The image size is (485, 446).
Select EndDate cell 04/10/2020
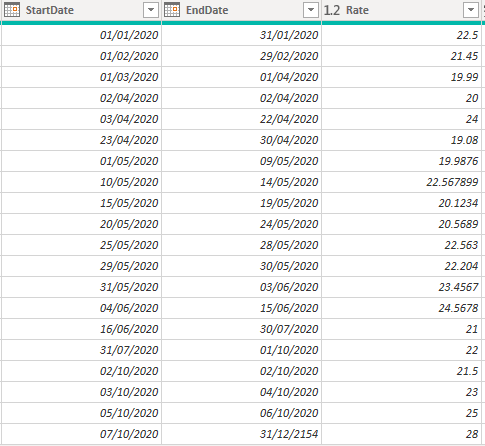click(242, 392)
